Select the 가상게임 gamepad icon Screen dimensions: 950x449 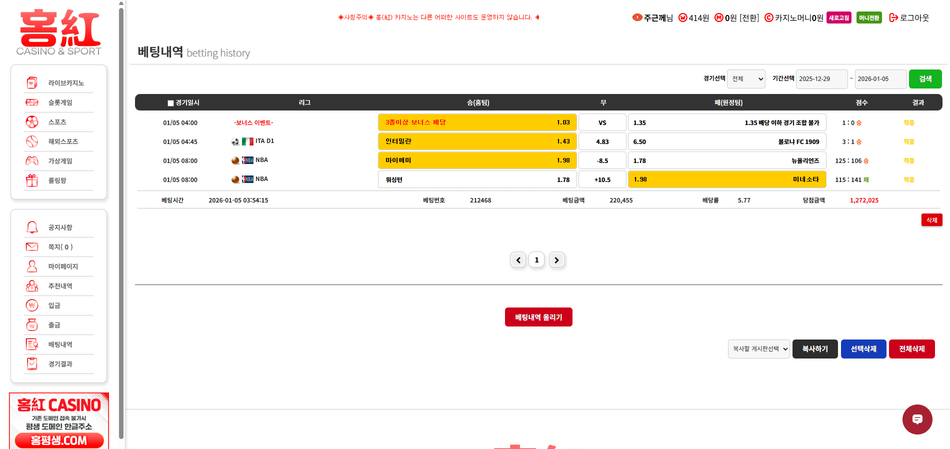point(32,161)
